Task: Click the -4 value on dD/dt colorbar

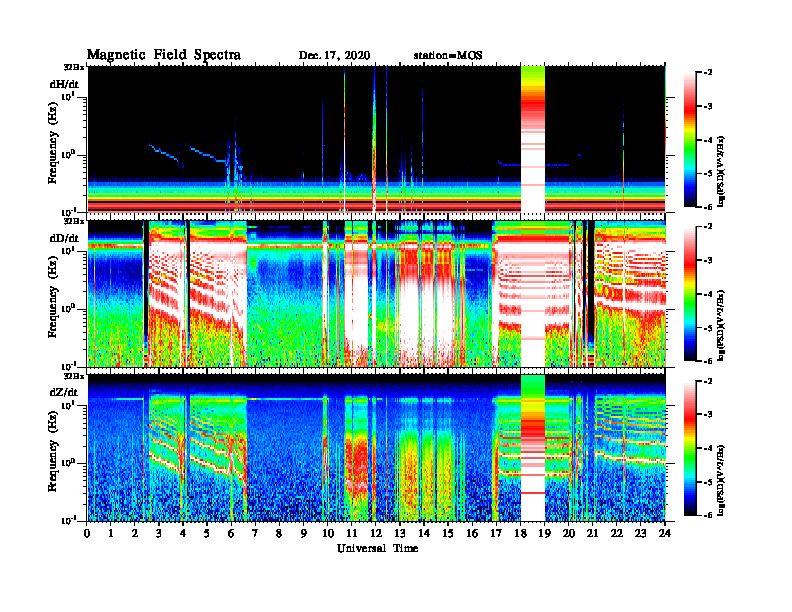Action: (x=708, y=294)
